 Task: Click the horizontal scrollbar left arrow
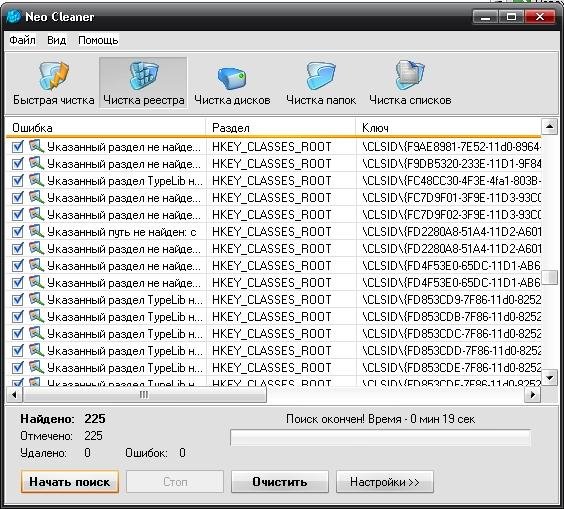point(14,395)
